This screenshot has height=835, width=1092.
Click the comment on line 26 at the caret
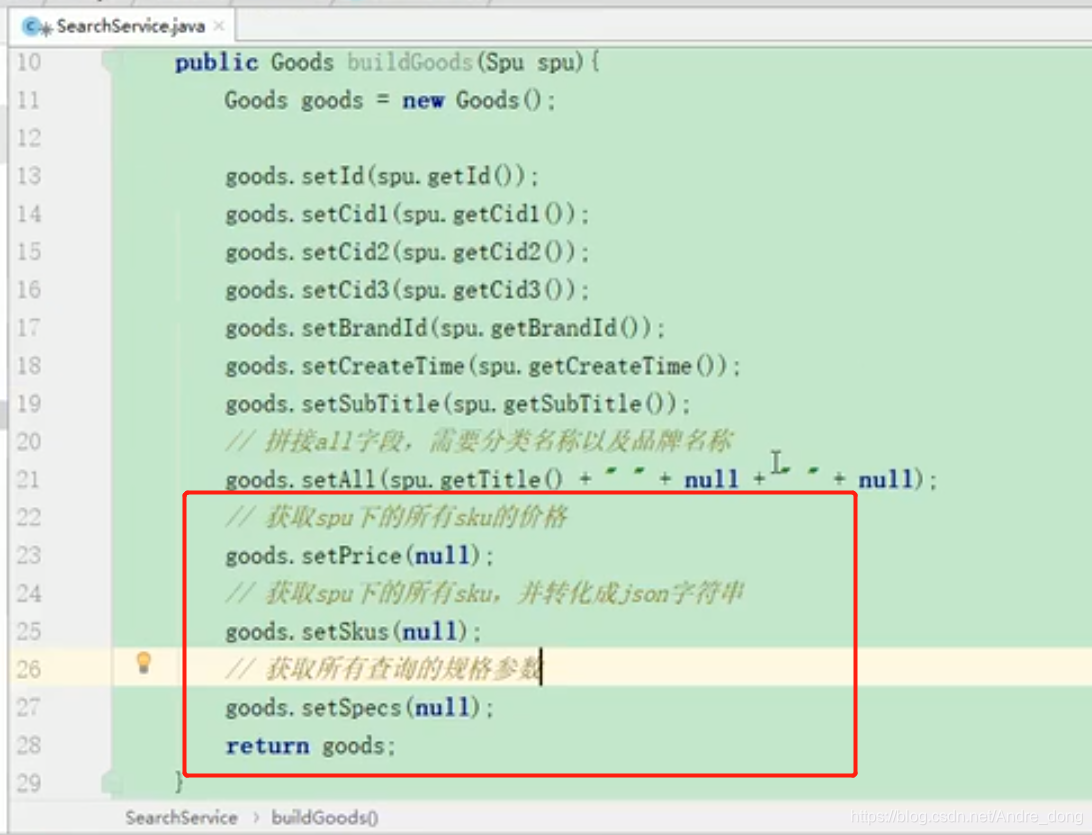(383, 669)
